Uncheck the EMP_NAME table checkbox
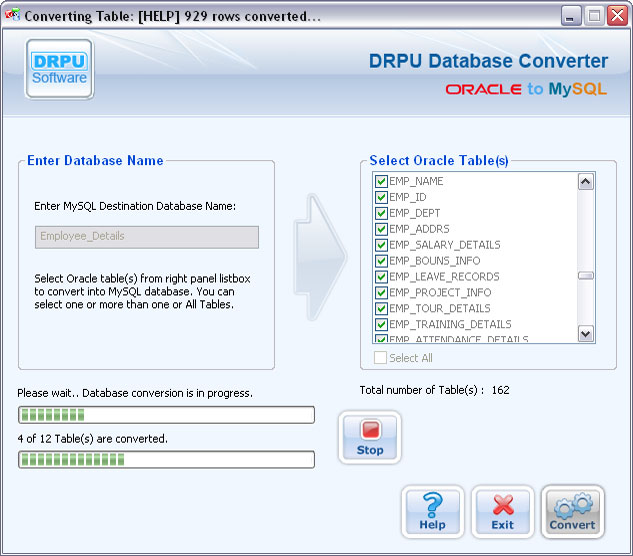633x556 pixels. (x=381, y=181)
